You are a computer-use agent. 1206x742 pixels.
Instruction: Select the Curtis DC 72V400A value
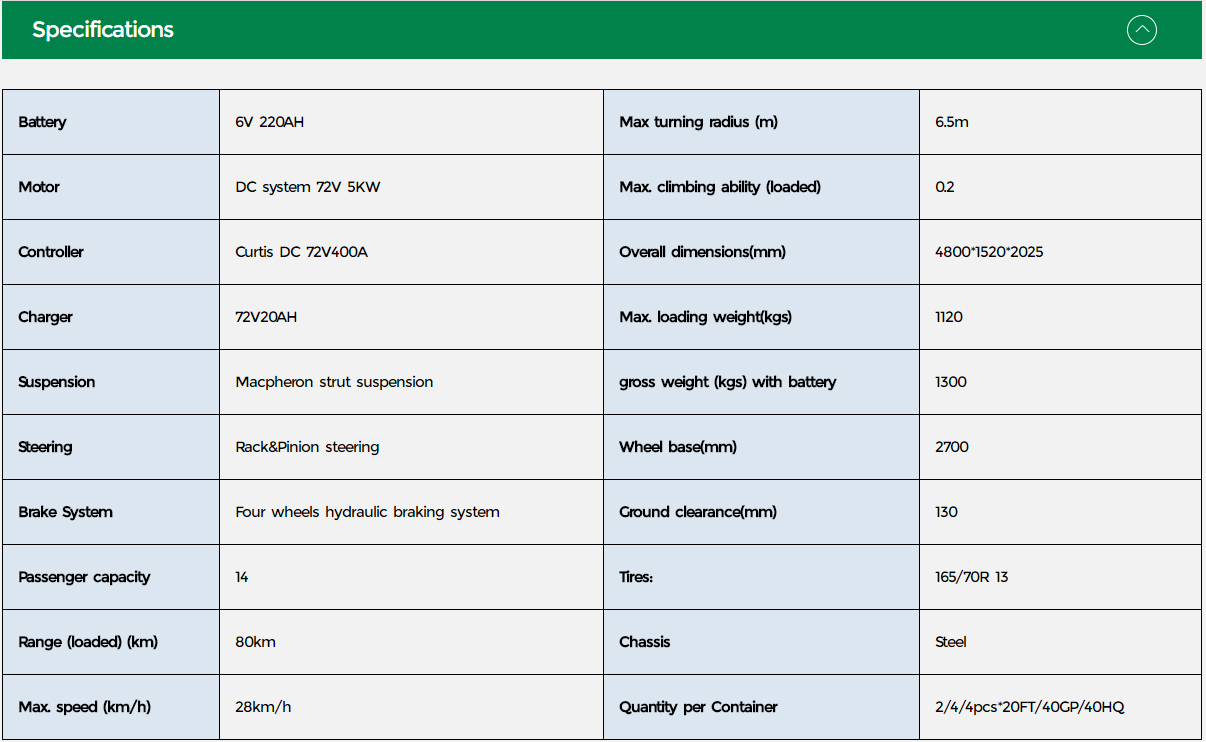(x=301, y=252)
